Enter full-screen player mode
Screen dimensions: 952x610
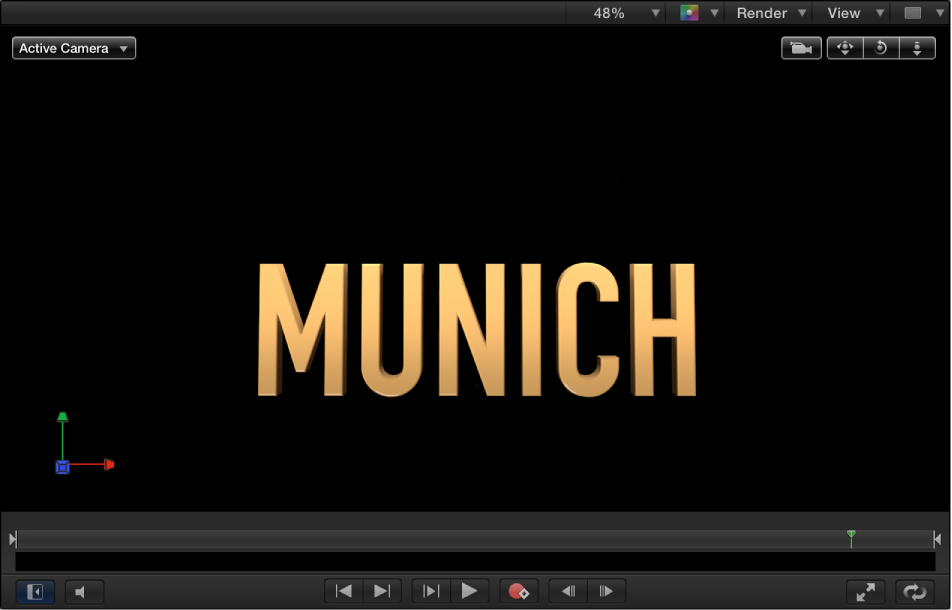(x=866, y=591)
